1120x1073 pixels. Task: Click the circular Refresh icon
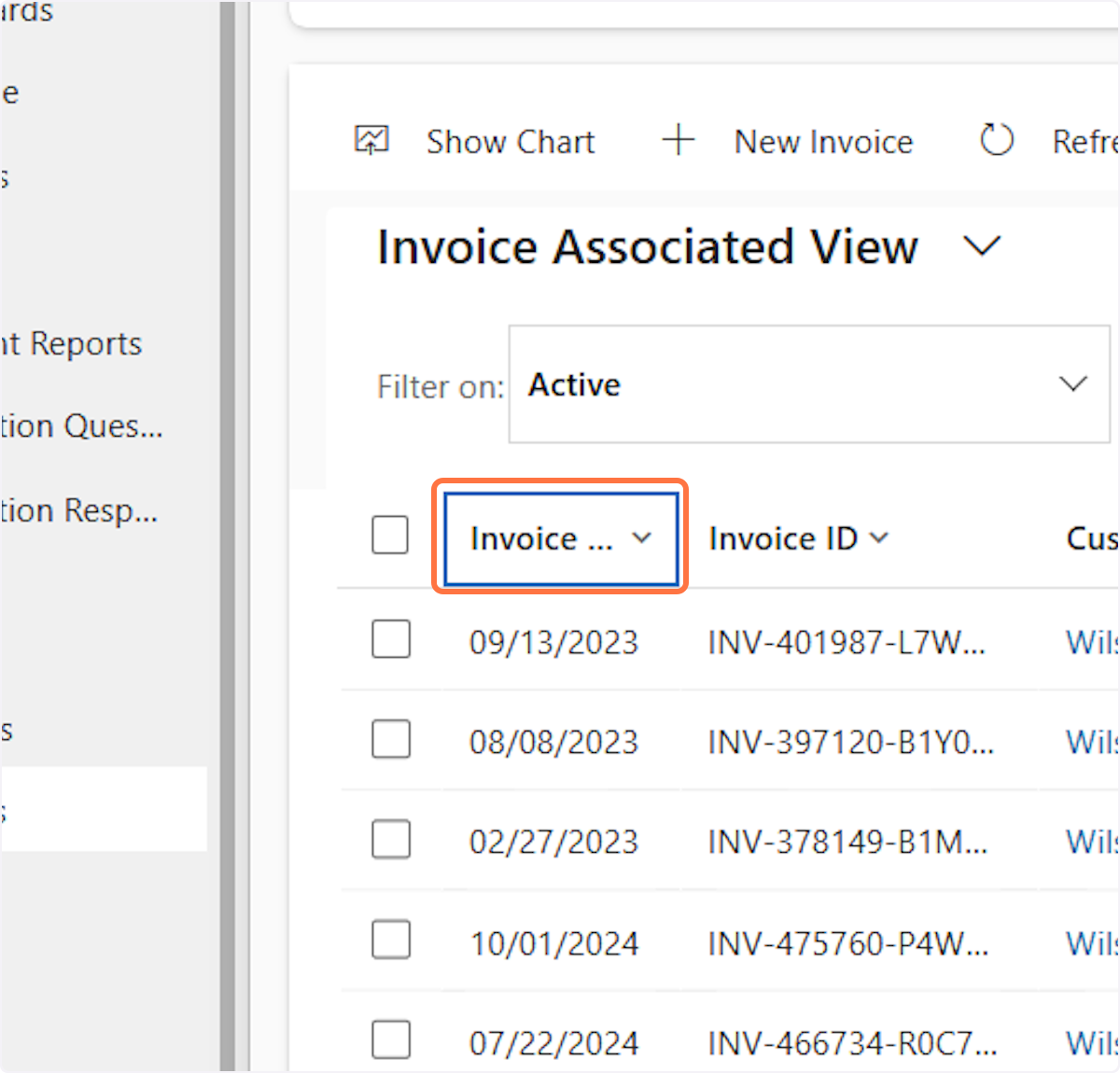pyautogui.click(x=996, y=141)
